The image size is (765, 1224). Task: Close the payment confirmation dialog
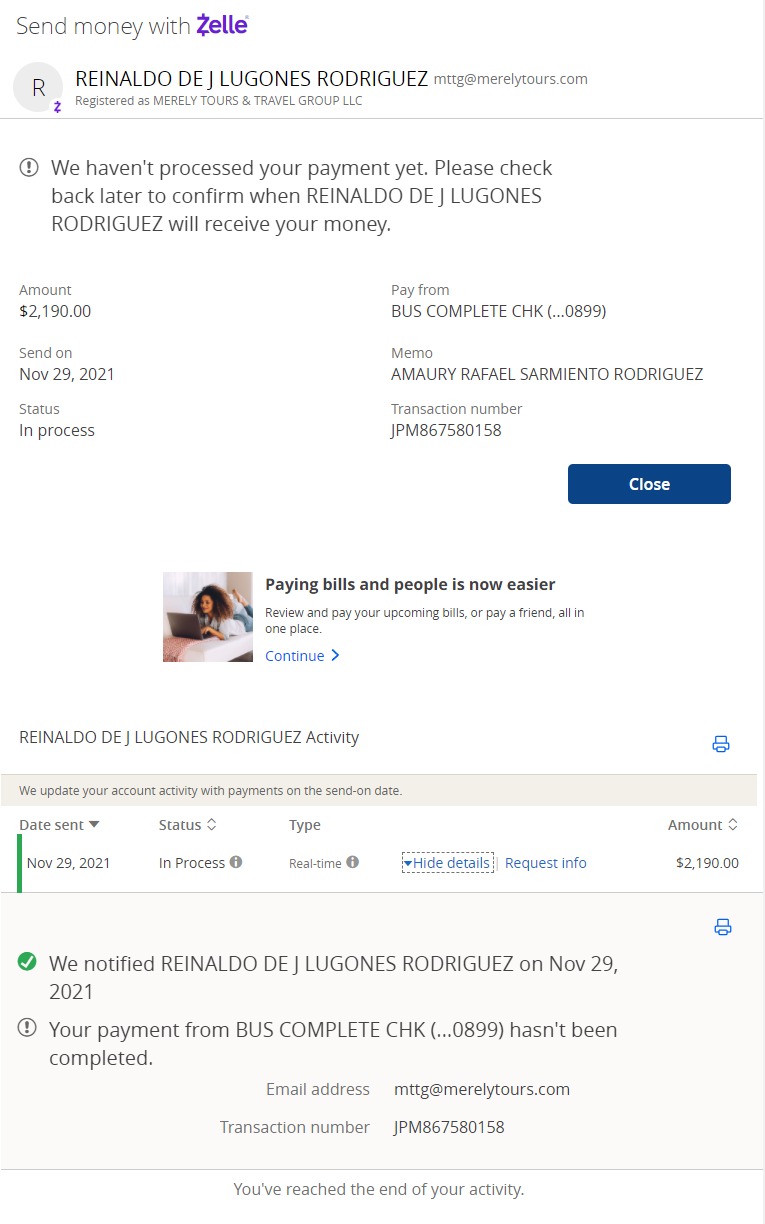[x=649, y=484]
